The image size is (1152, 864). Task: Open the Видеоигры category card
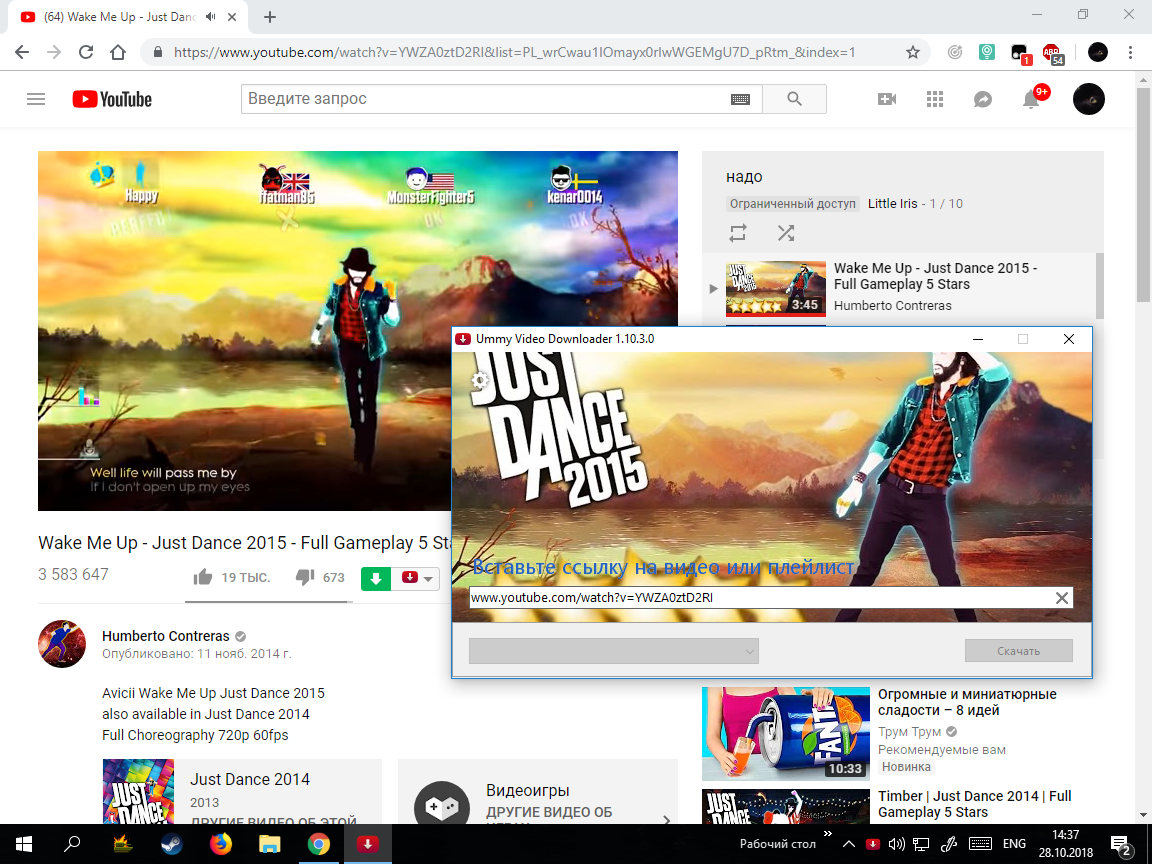(x=537, y=791)
